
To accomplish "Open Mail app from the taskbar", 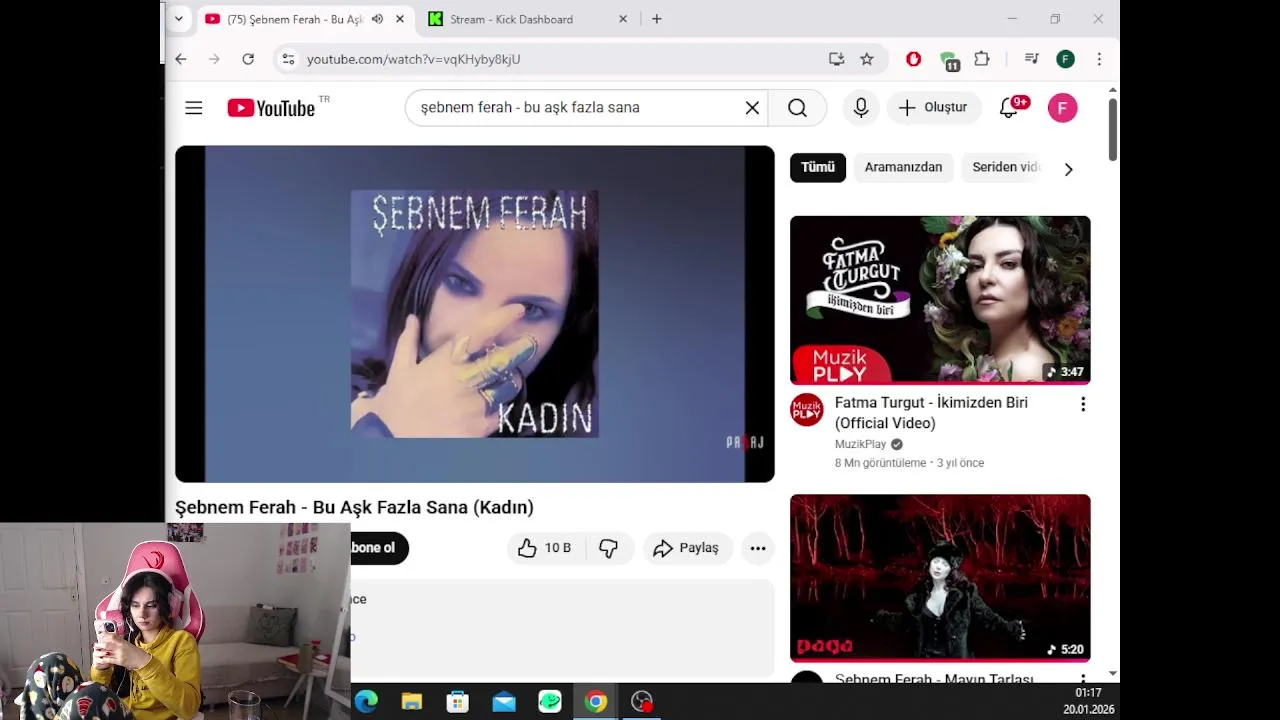I will tap(504, 702).
